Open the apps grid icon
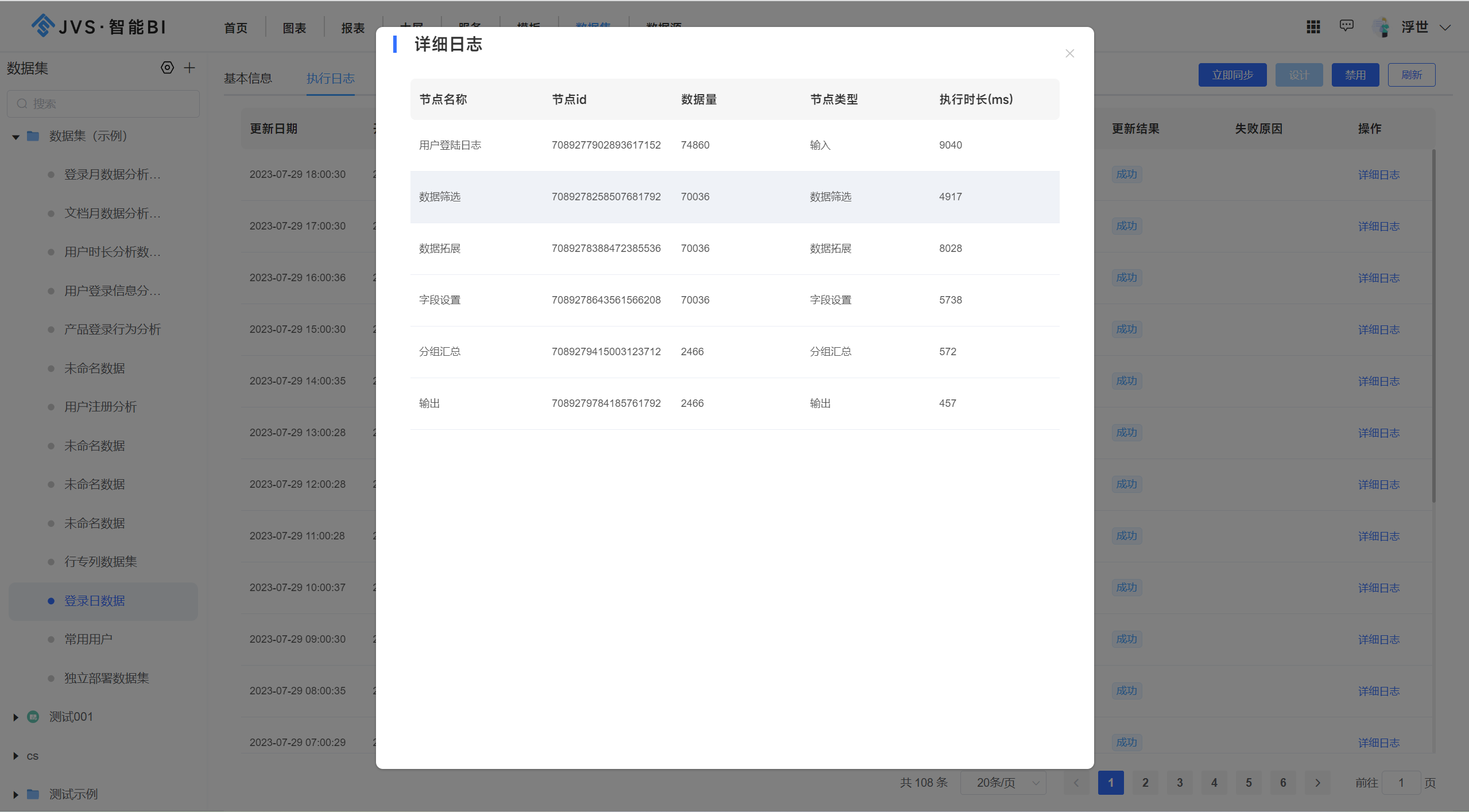1469x812 pixels. pos(1312,26)
